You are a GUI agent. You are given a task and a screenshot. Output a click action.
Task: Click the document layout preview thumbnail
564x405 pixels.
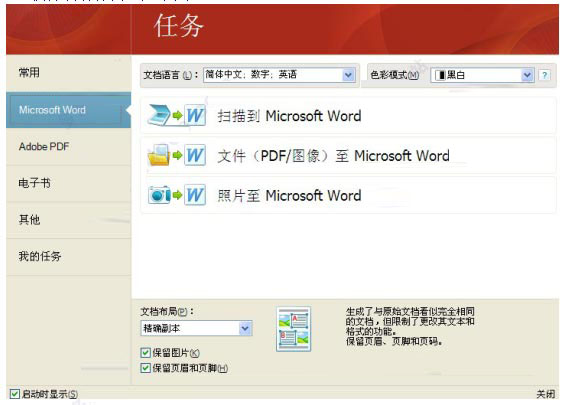coord(294,329)
